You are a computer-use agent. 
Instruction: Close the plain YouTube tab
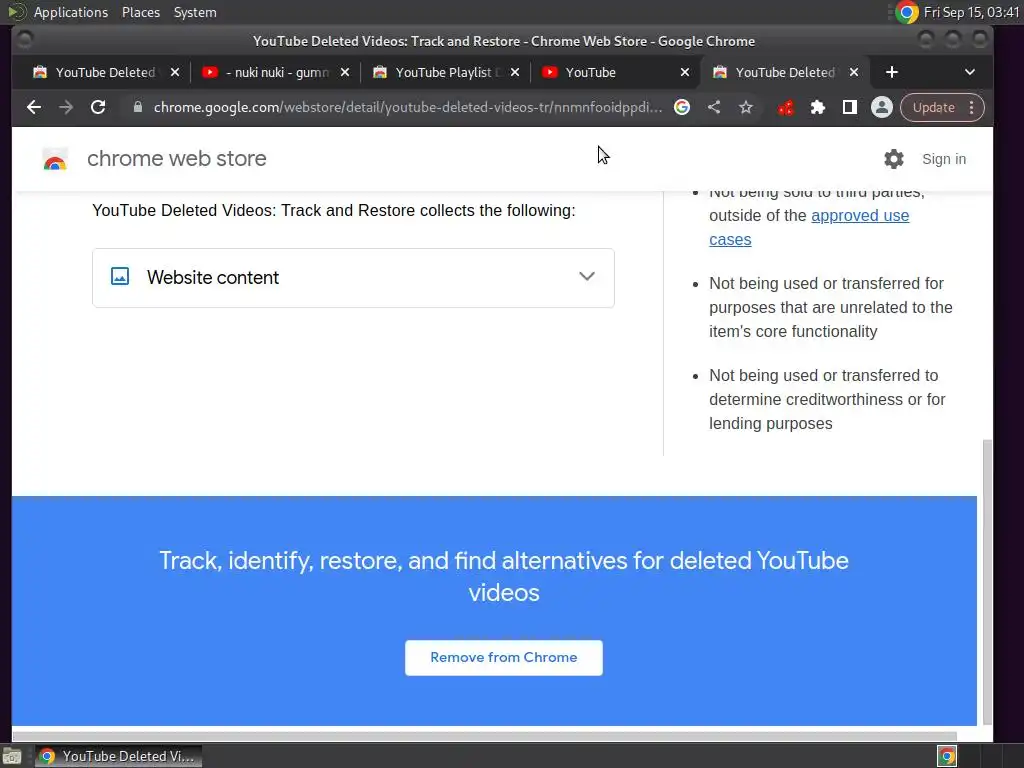point(684,72)
